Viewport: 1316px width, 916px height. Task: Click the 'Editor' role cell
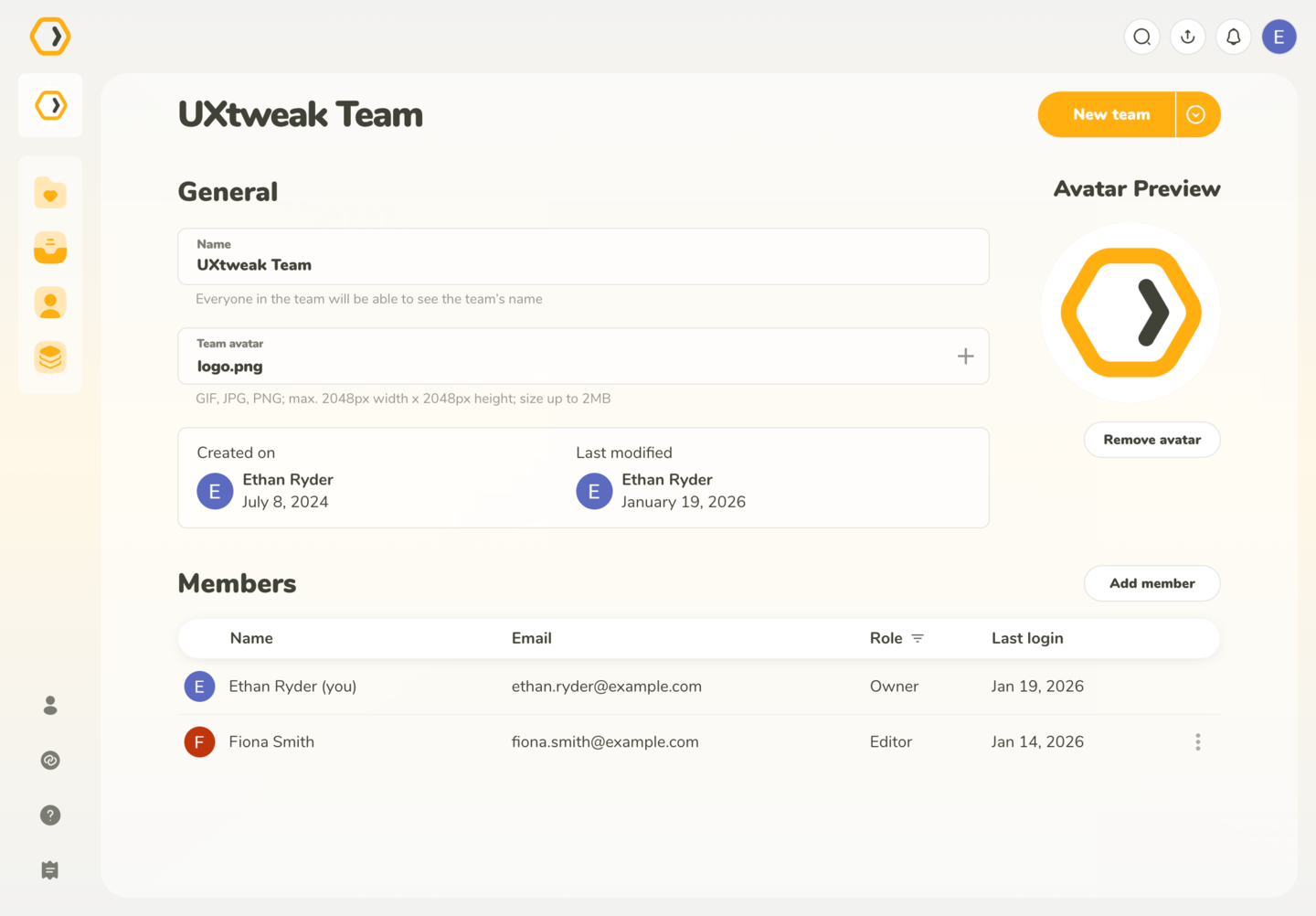[891, 741]
